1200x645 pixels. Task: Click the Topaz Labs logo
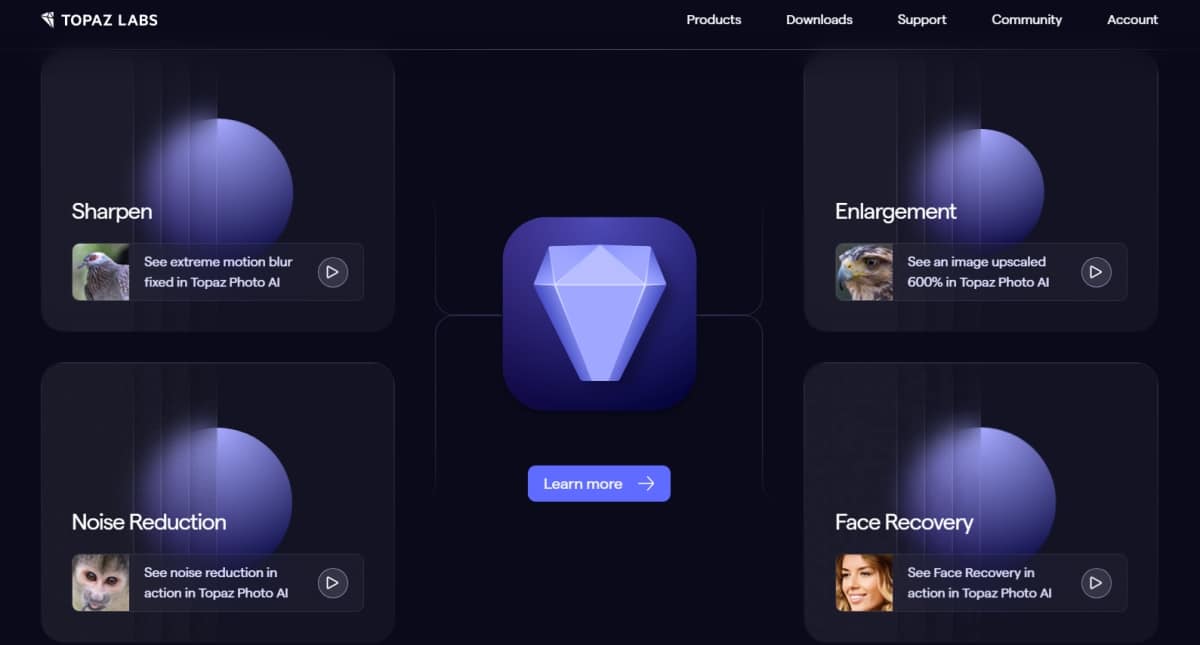[x=99, y=19]
